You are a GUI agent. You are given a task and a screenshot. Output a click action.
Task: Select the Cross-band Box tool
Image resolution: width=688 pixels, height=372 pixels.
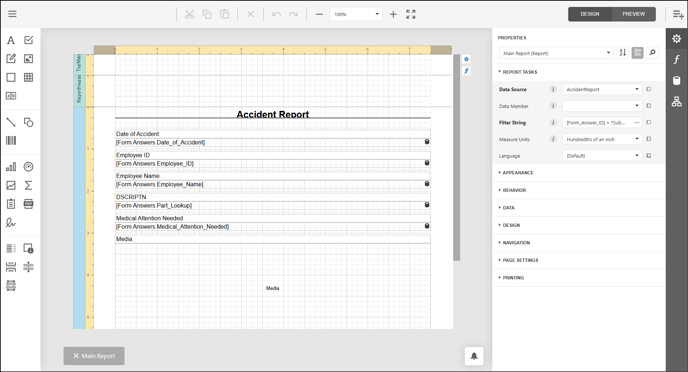click(x=11, y=286)
